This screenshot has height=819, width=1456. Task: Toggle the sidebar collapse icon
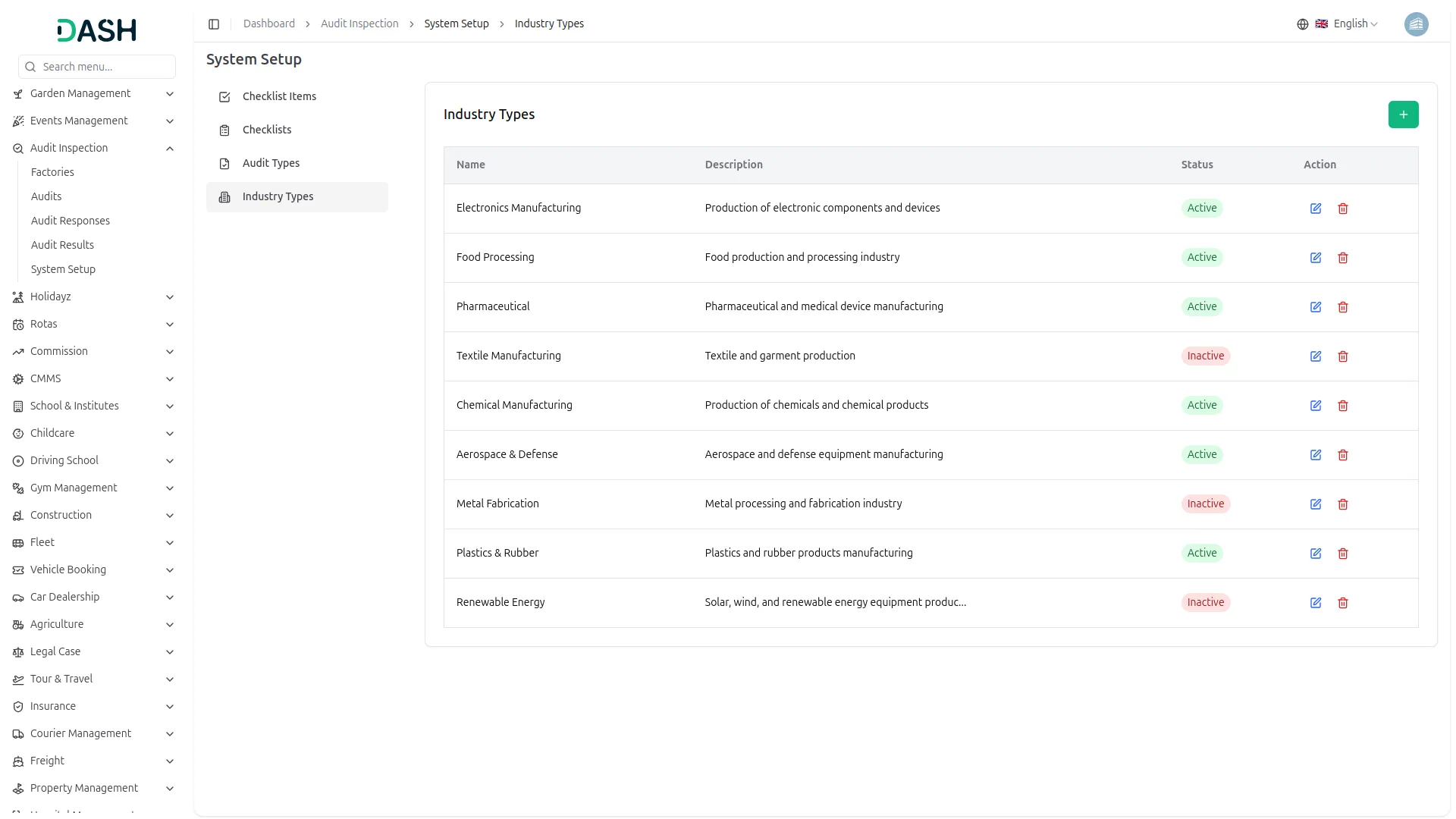(x=214, y=24)
